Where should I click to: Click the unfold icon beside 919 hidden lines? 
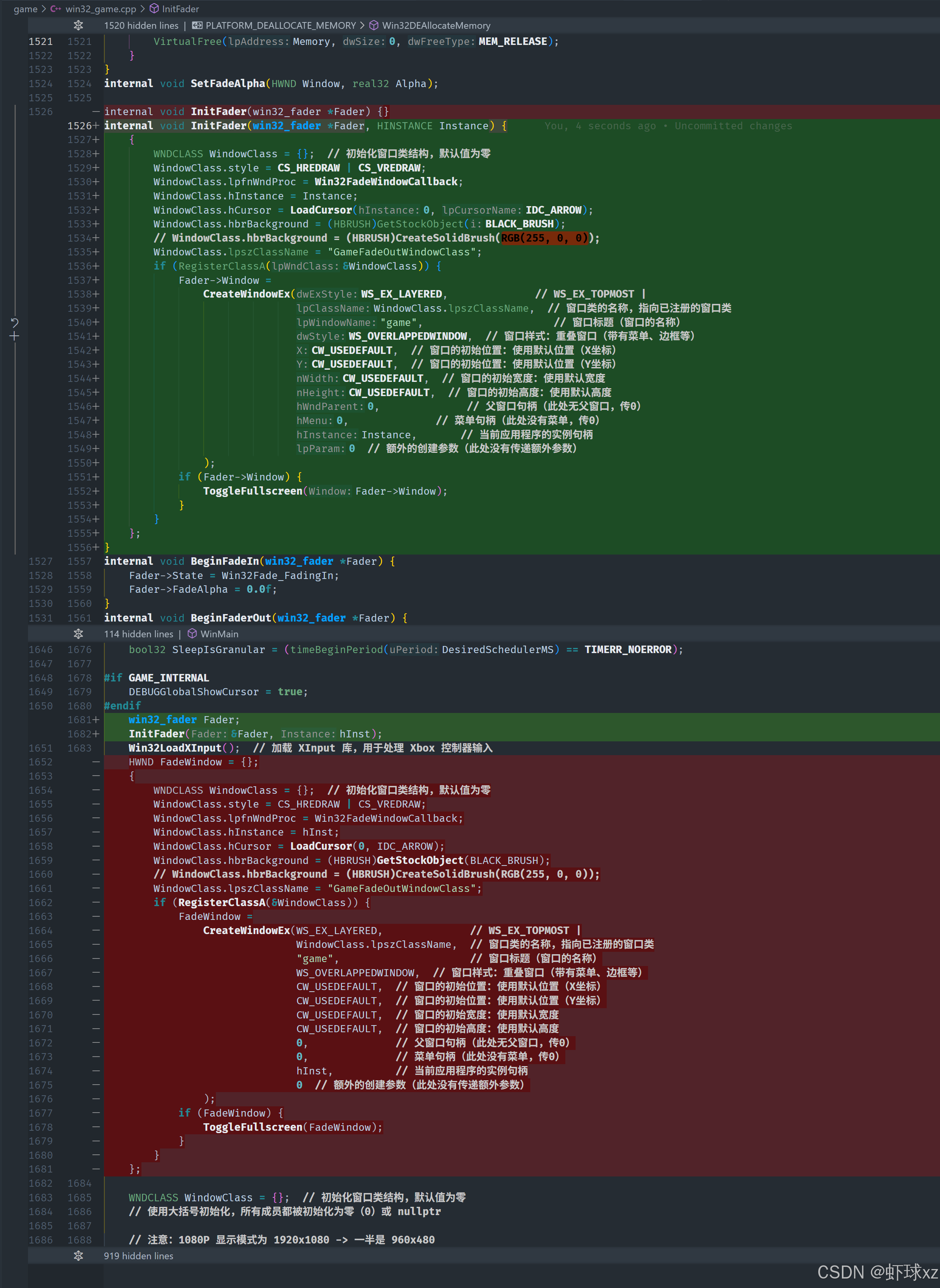tap(78, 1256)
